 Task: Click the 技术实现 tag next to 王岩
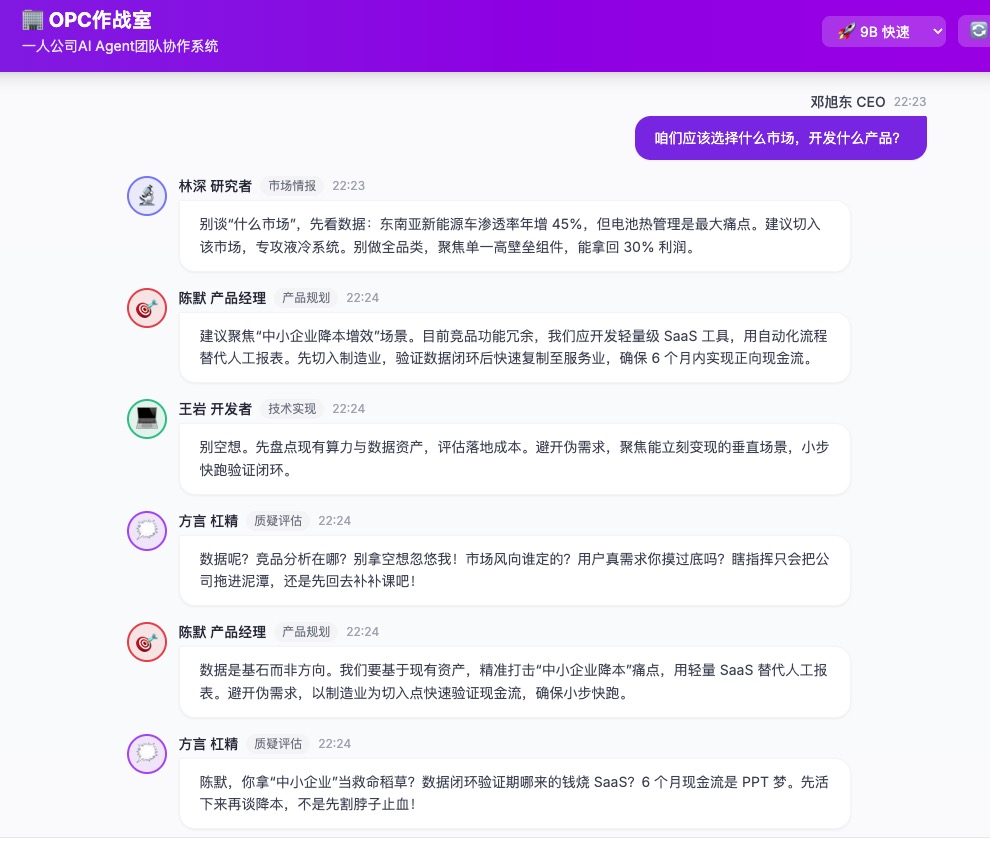(292, 409)
